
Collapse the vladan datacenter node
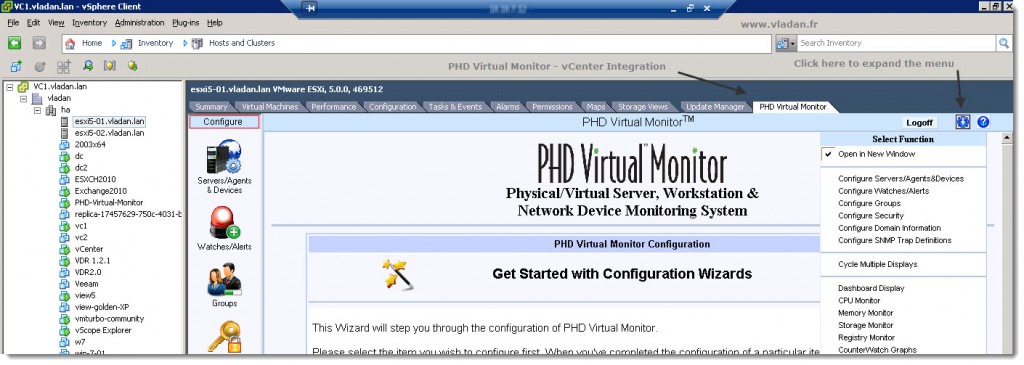click(24, 98)
